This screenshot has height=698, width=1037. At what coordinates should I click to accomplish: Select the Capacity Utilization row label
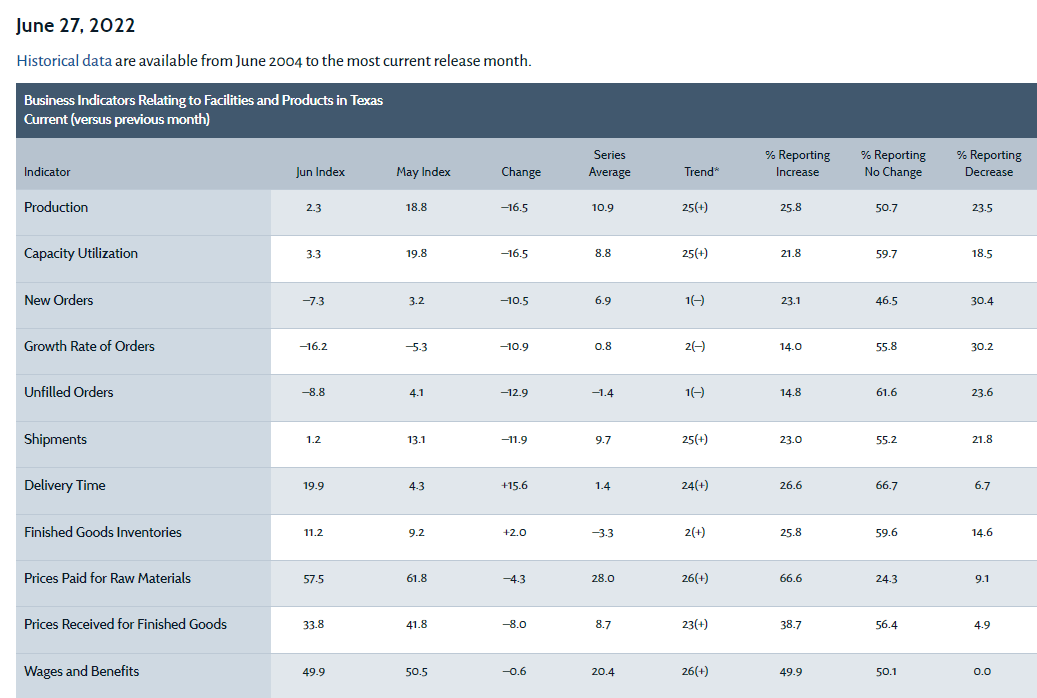pos(81,253)
